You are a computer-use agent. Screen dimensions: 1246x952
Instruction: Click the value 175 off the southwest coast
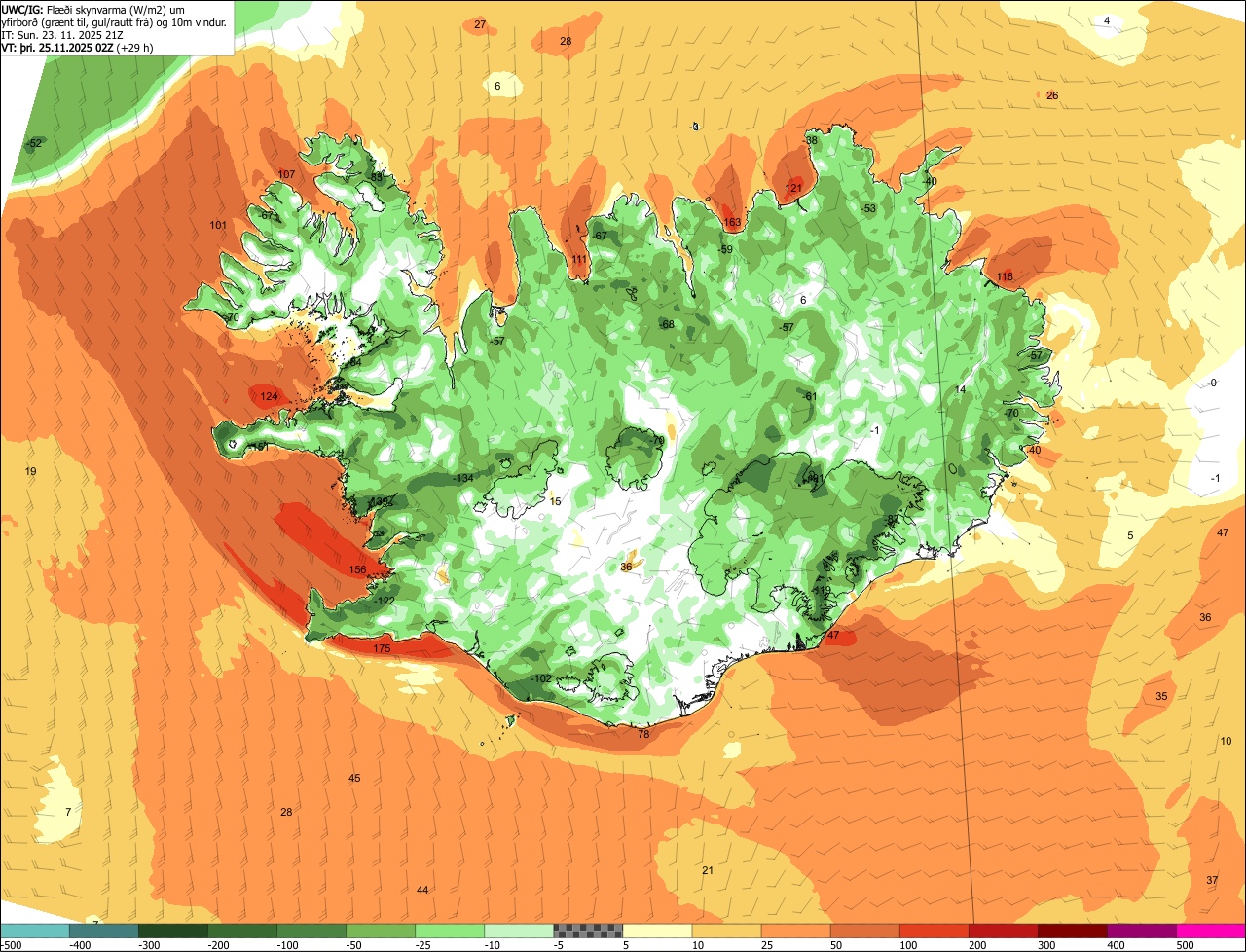382,648
